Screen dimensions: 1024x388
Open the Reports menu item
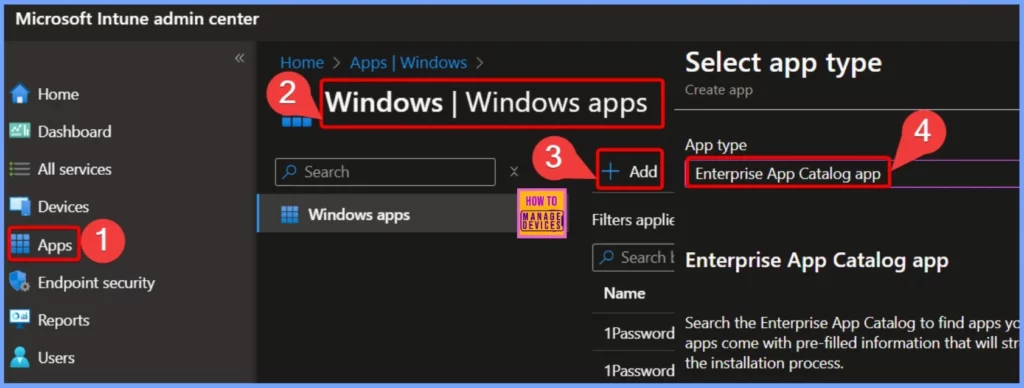click(x=63, y=320)
